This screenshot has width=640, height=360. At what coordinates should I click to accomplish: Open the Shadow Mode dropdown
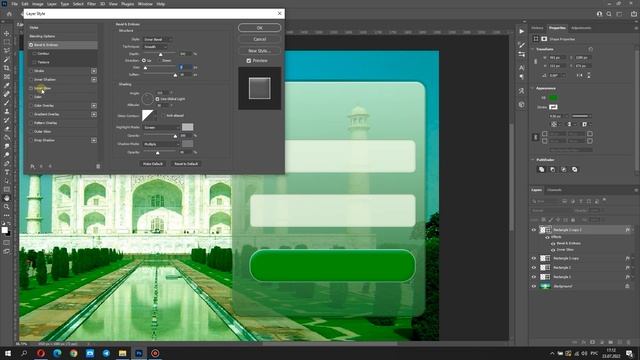pyautogui.click(x=161, y=144)
